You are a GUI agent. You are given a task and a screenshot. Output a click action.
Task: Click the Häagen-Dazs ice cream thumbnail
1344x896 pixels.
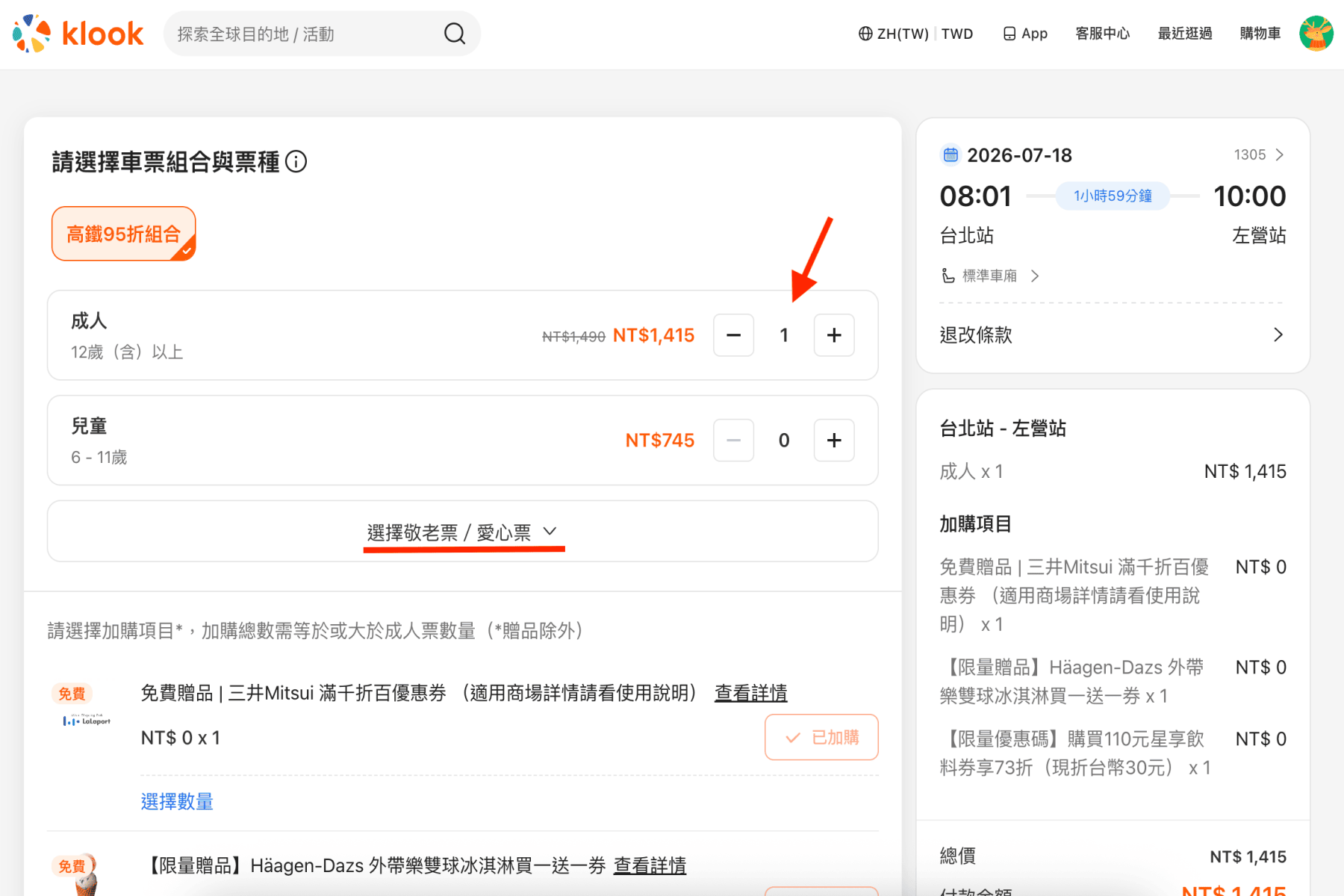[x=86, y=875]
